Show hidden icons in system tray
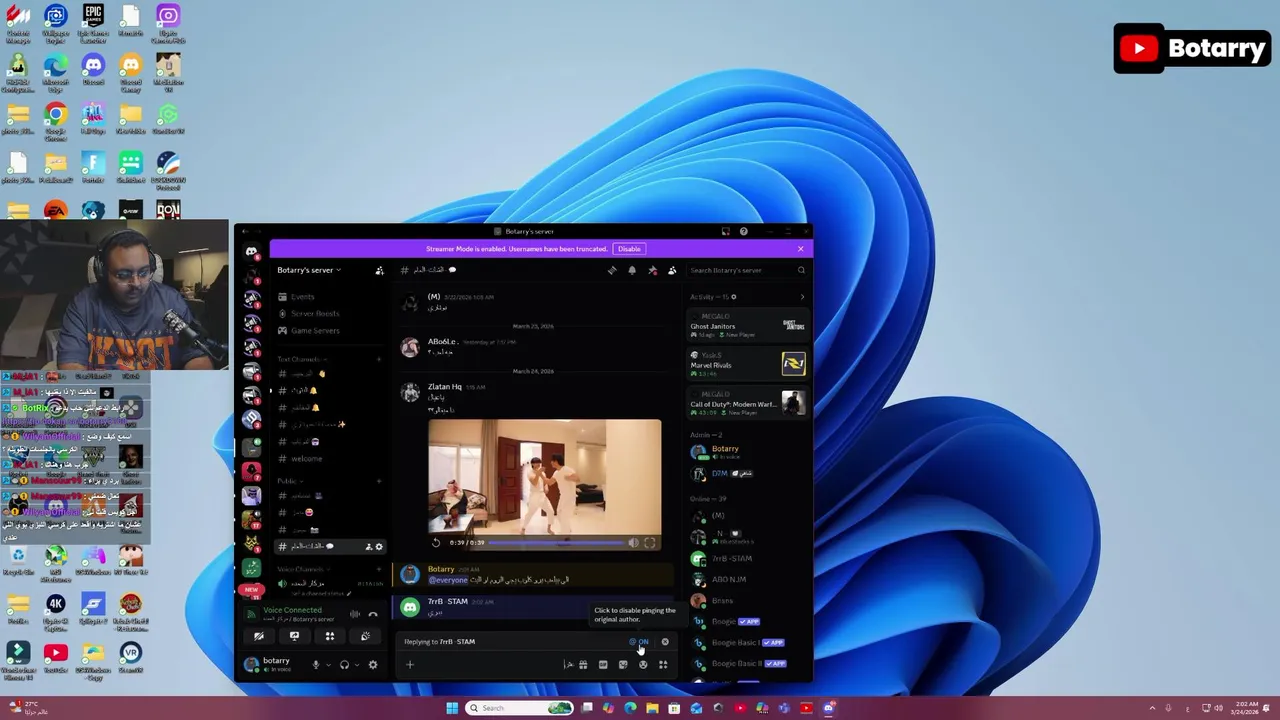The image size is (1280, 720). click(1151, 708)
